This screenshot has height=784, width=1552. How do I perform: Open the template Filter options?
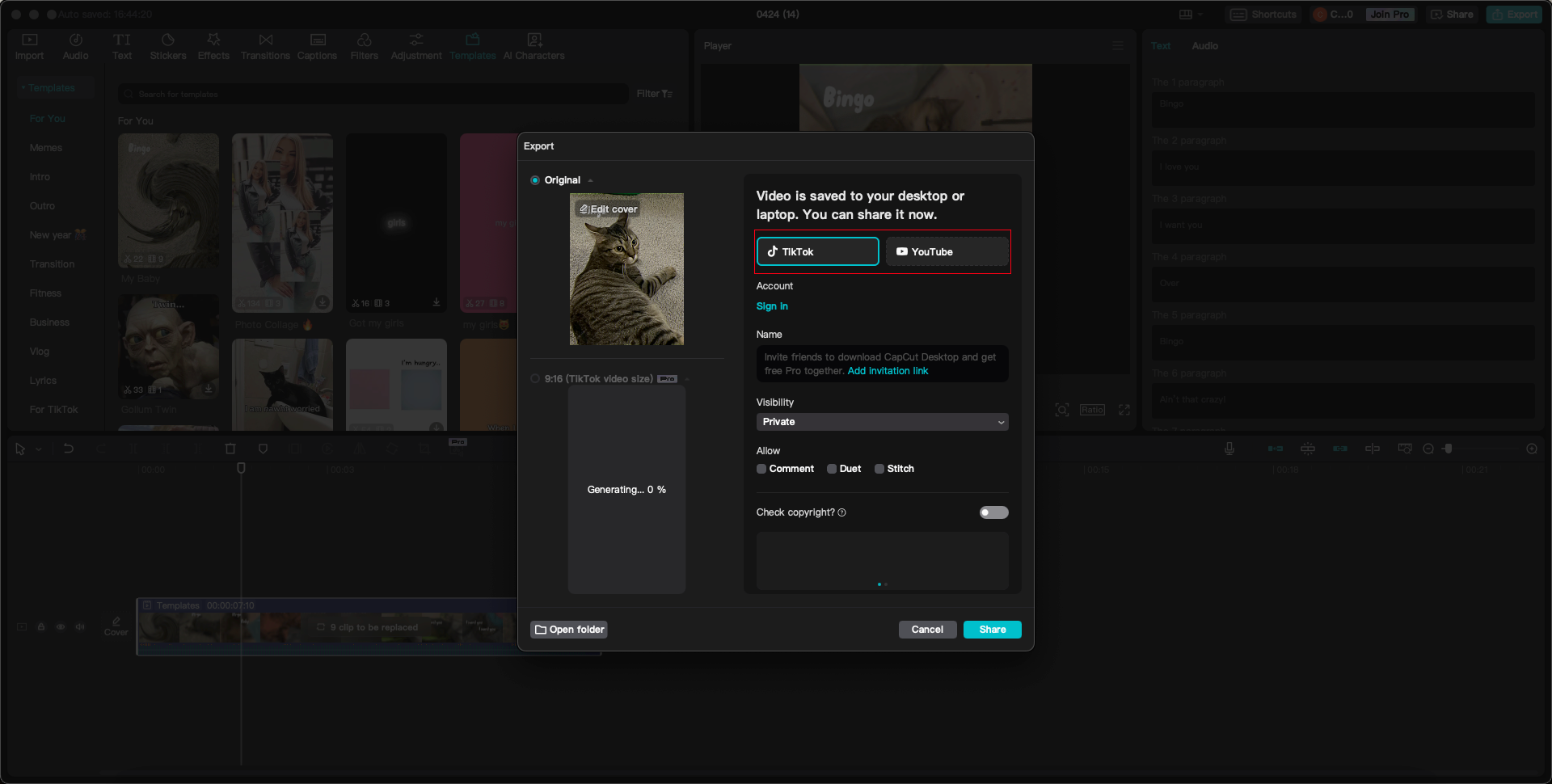tap(654, 94)
